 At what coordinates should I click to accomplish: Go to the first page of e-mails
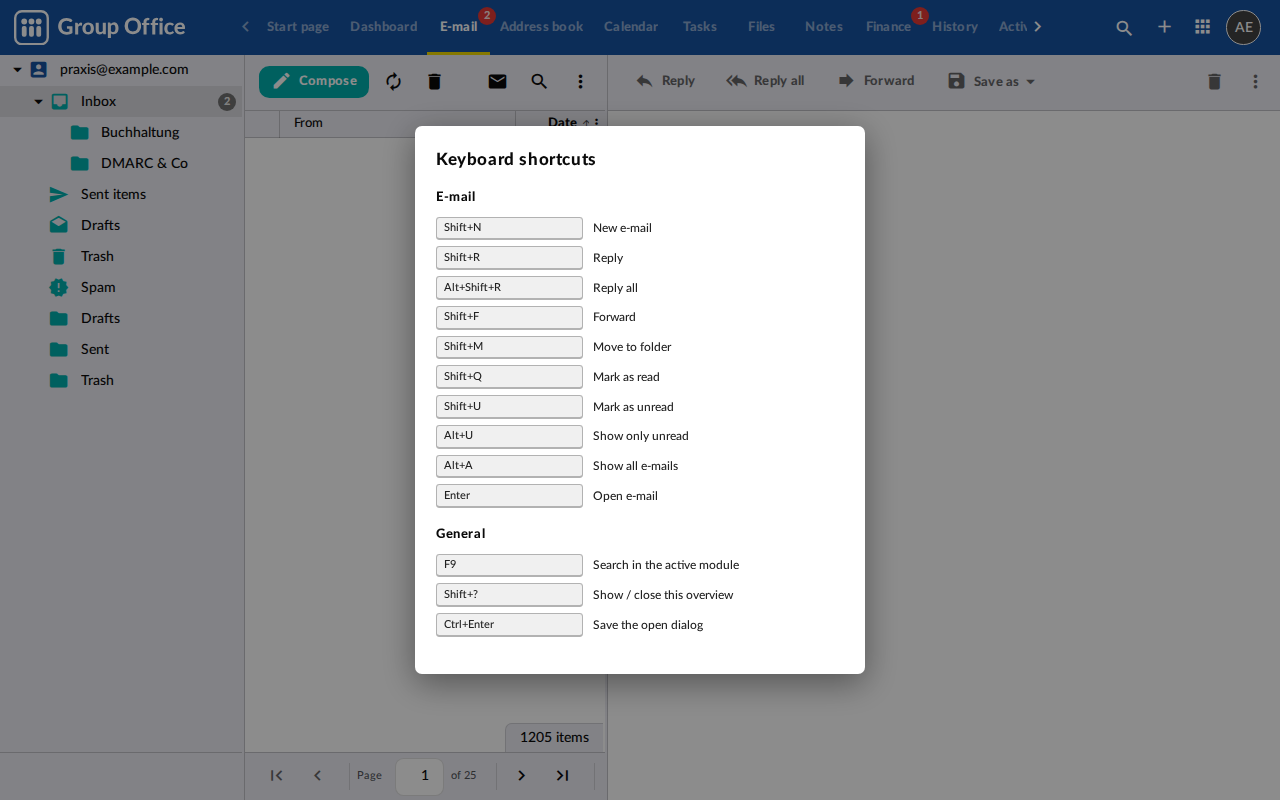[x=277, y=775]
